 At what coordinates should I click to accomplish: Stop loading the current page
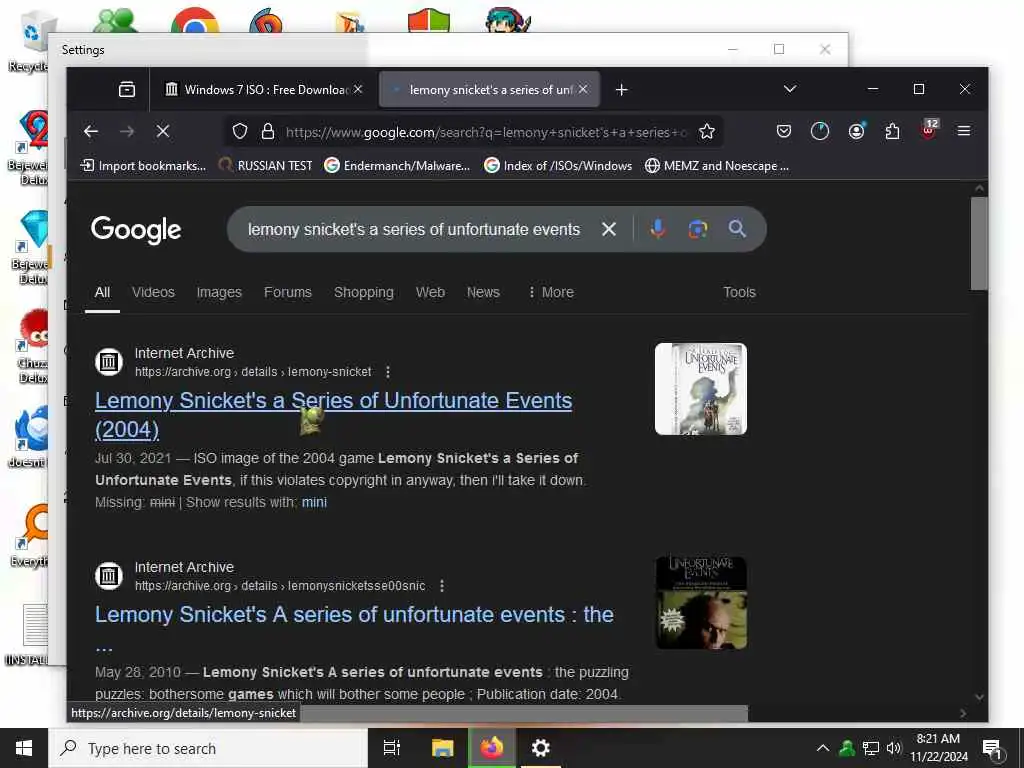tap(163, 132)
